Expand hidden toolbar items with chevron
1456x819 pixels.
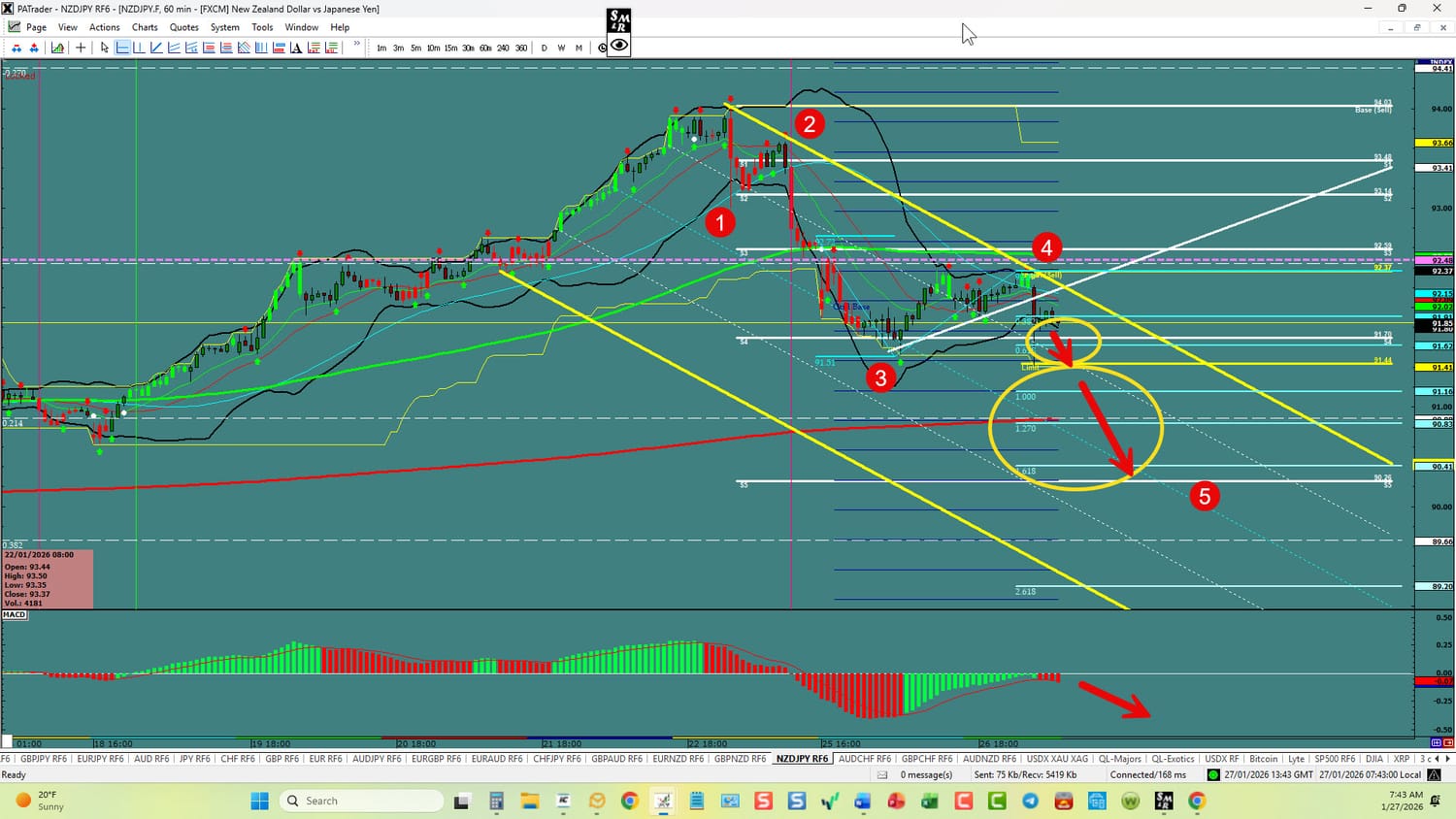[356, 44]
